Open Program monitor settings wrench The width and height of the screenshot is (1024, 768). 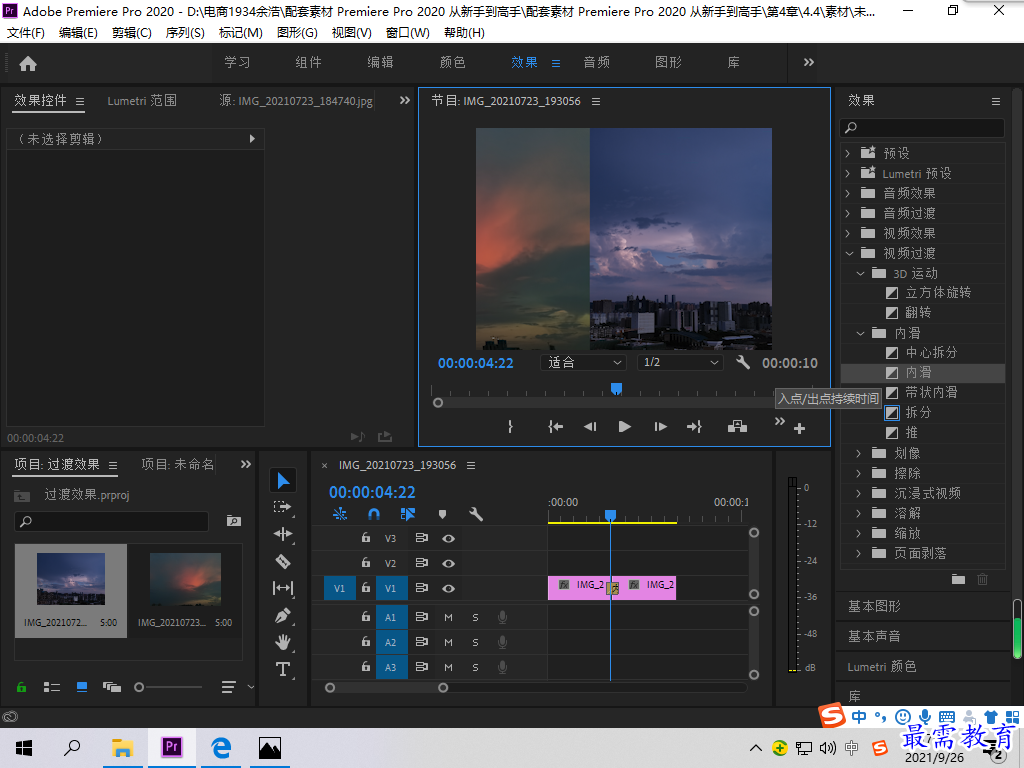pyautogui.click(x=743, y=362)
